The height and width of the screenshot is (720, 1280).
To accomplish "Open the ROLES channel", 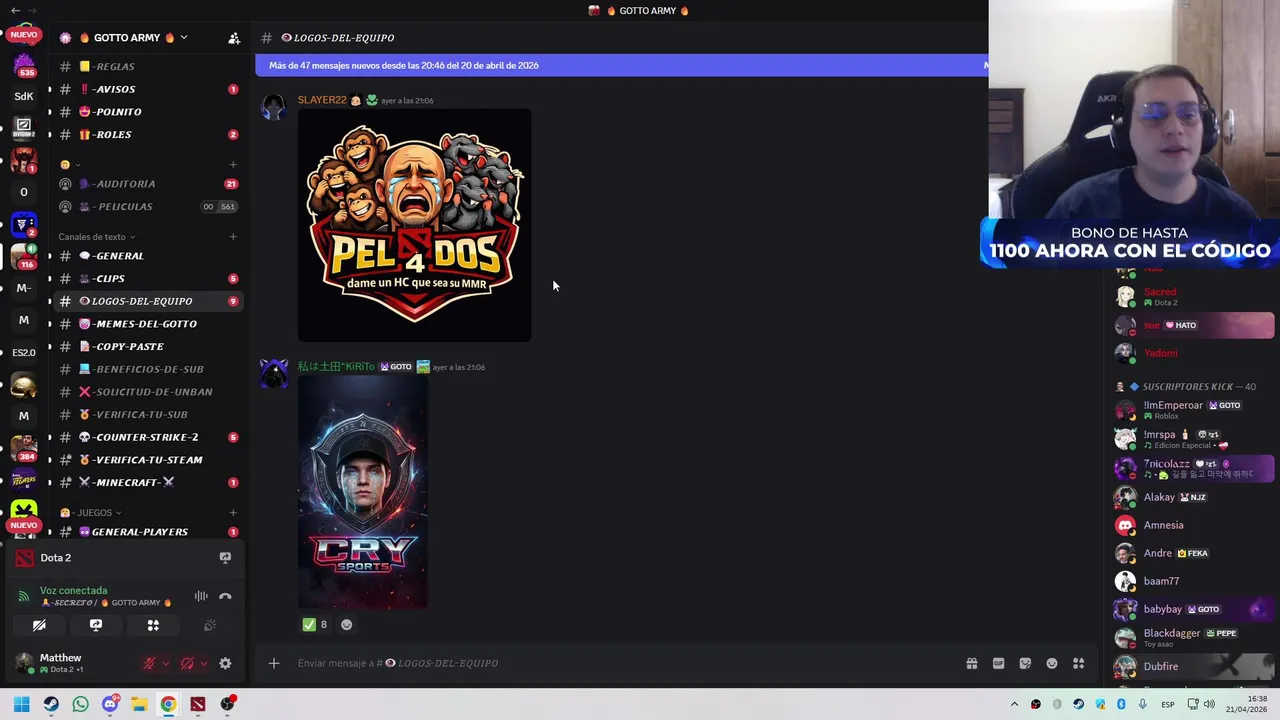I will [x=148, y=134].
